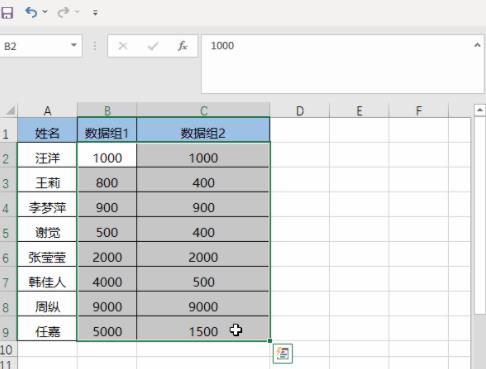Select the cell with name 任嘉
486x369 pixels.
coord(47,329)
